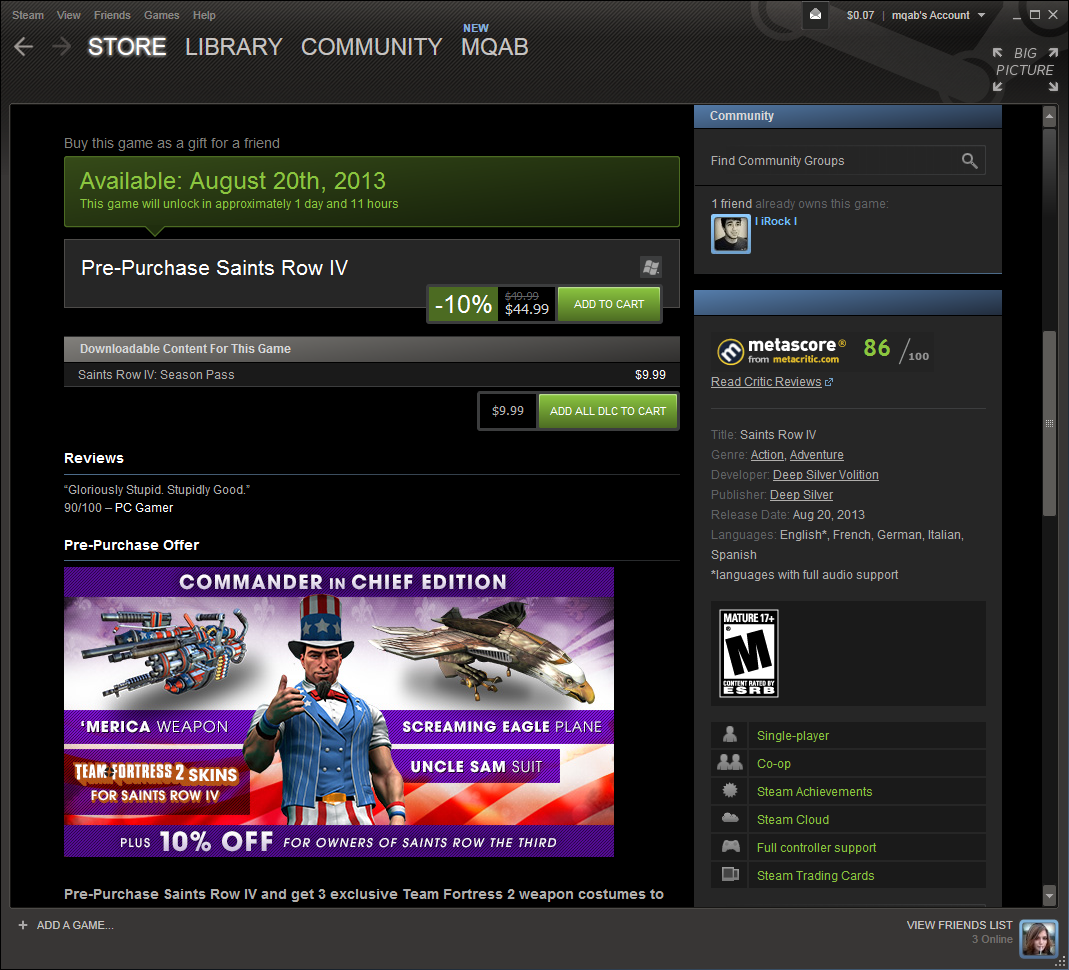Switch to the COMMUNITY tab

click(372, 47)
